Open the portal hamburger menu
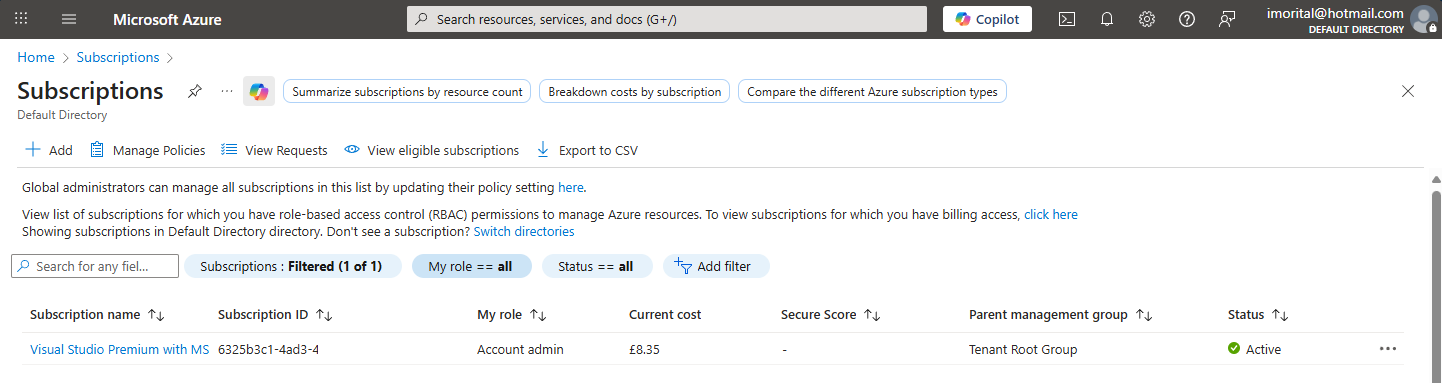This screenshot has height=383, width=1442. pyautogui.click(x=69, y=19)
